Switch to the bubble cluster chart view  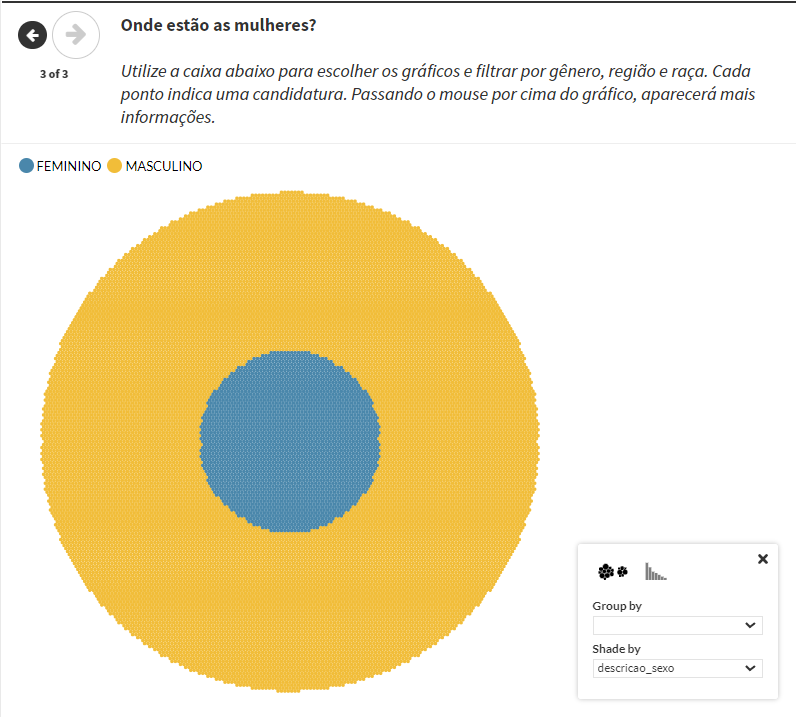(612, 572)
